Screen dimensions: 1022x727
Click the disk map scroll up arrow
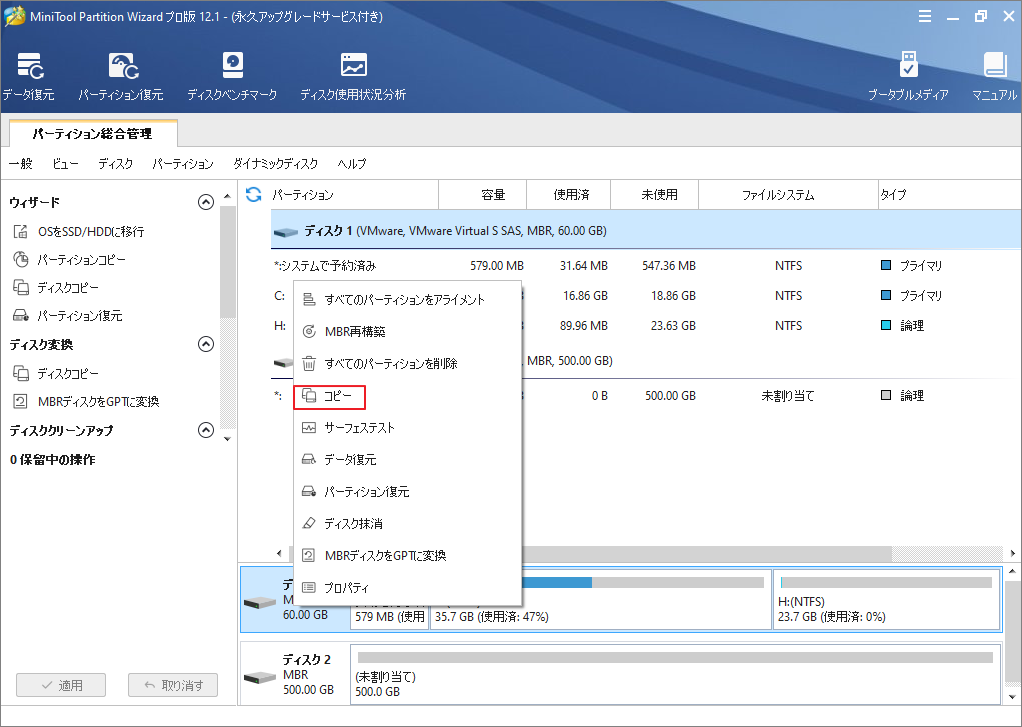(x=1012, y=572)
